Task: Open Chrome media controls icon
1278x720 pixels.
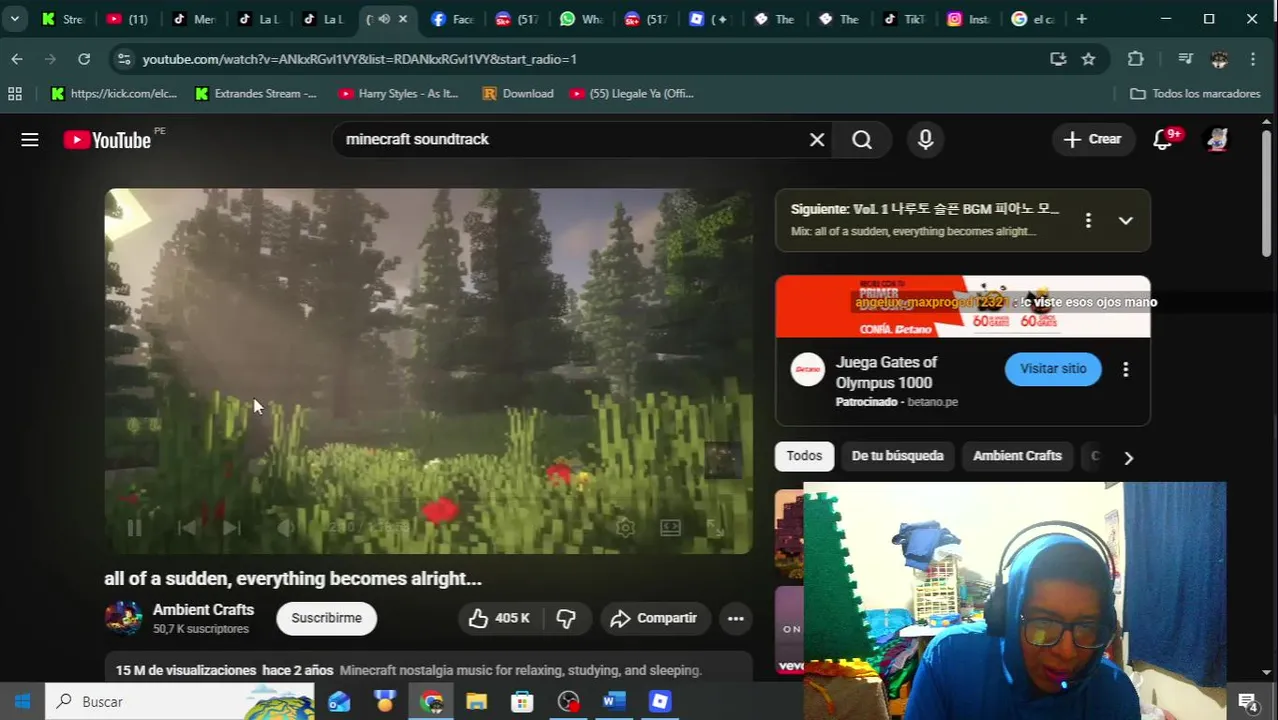Action: click(1185, 59)
